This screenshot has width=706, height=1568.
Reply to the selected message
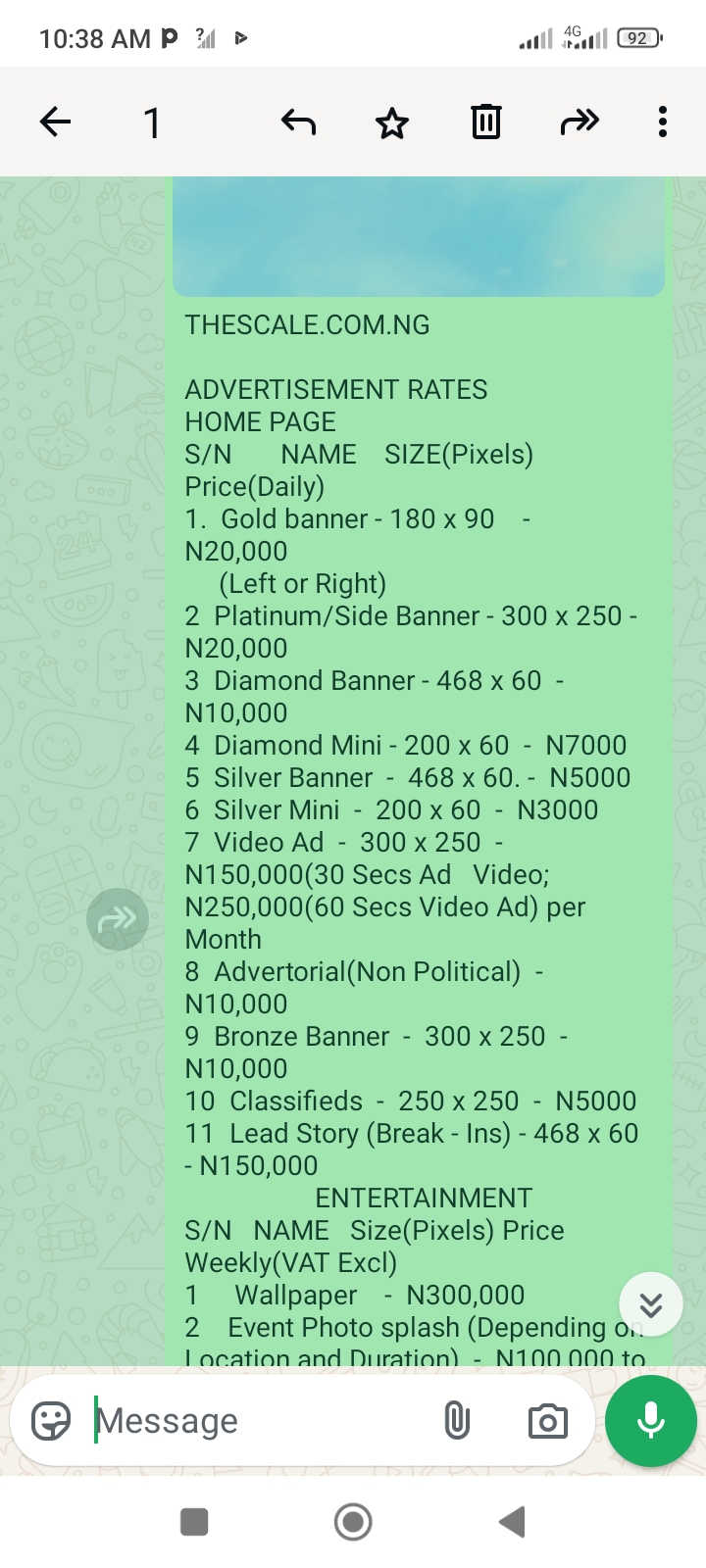(298, 122)
